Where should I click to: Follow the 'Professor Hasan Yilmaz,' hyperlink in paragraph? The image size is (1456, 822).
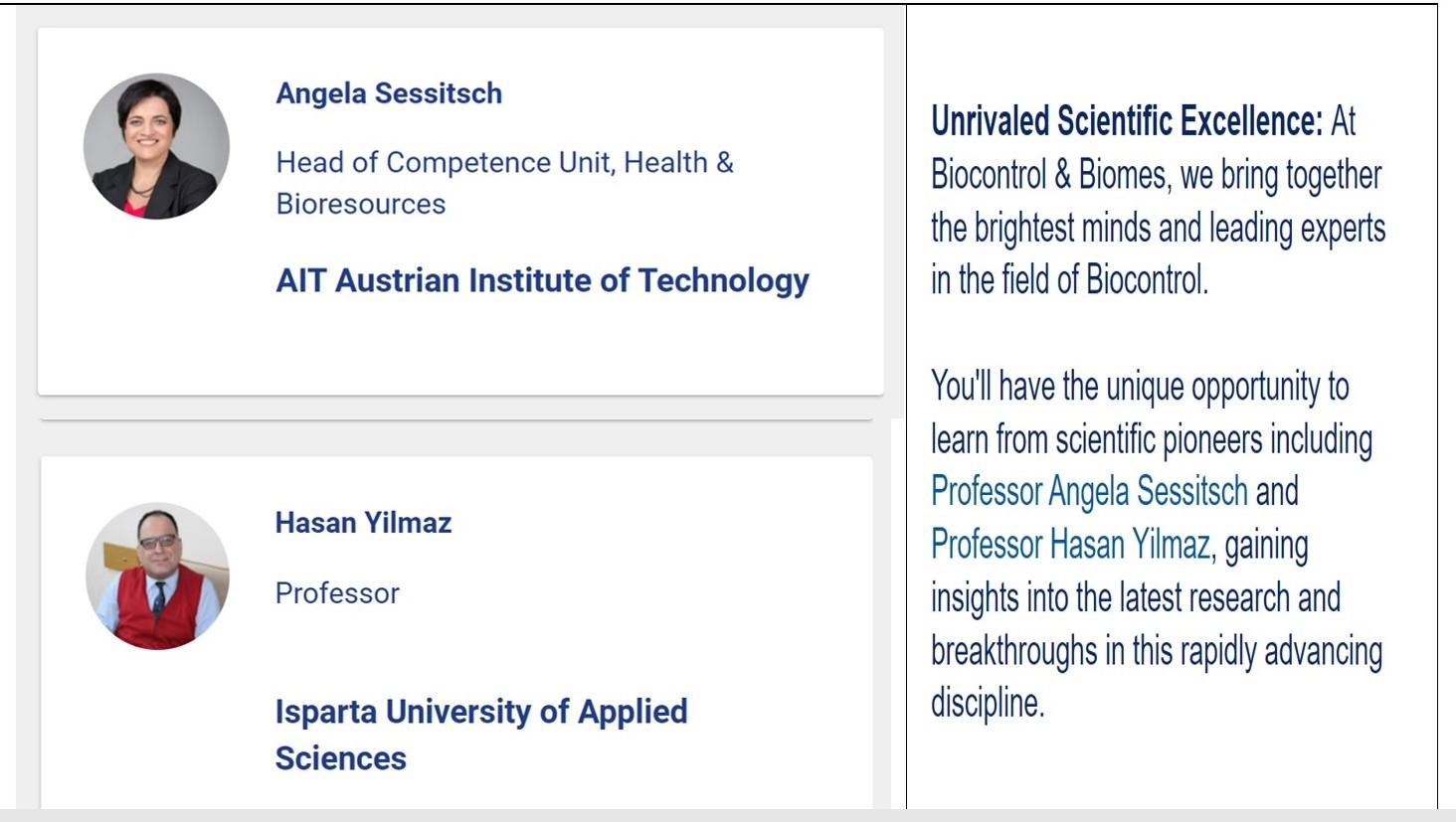(1073, 545)
